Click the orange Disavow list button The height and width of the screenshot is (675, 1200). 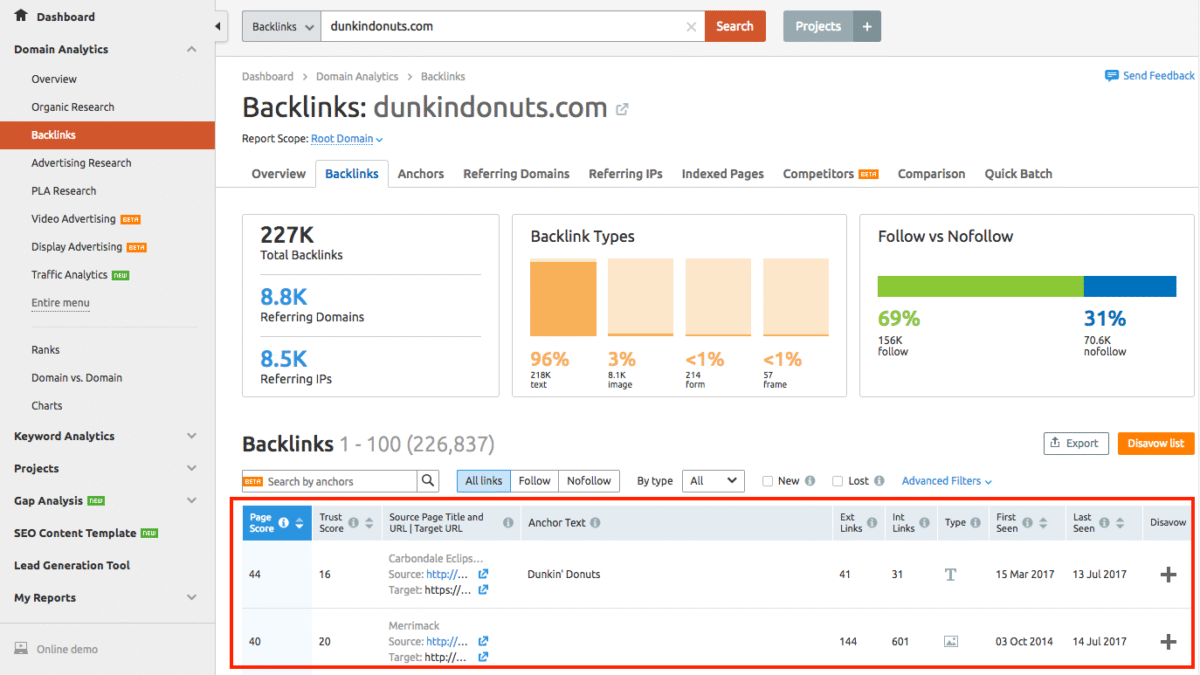pyautogui.click(x=1155, y=443)
